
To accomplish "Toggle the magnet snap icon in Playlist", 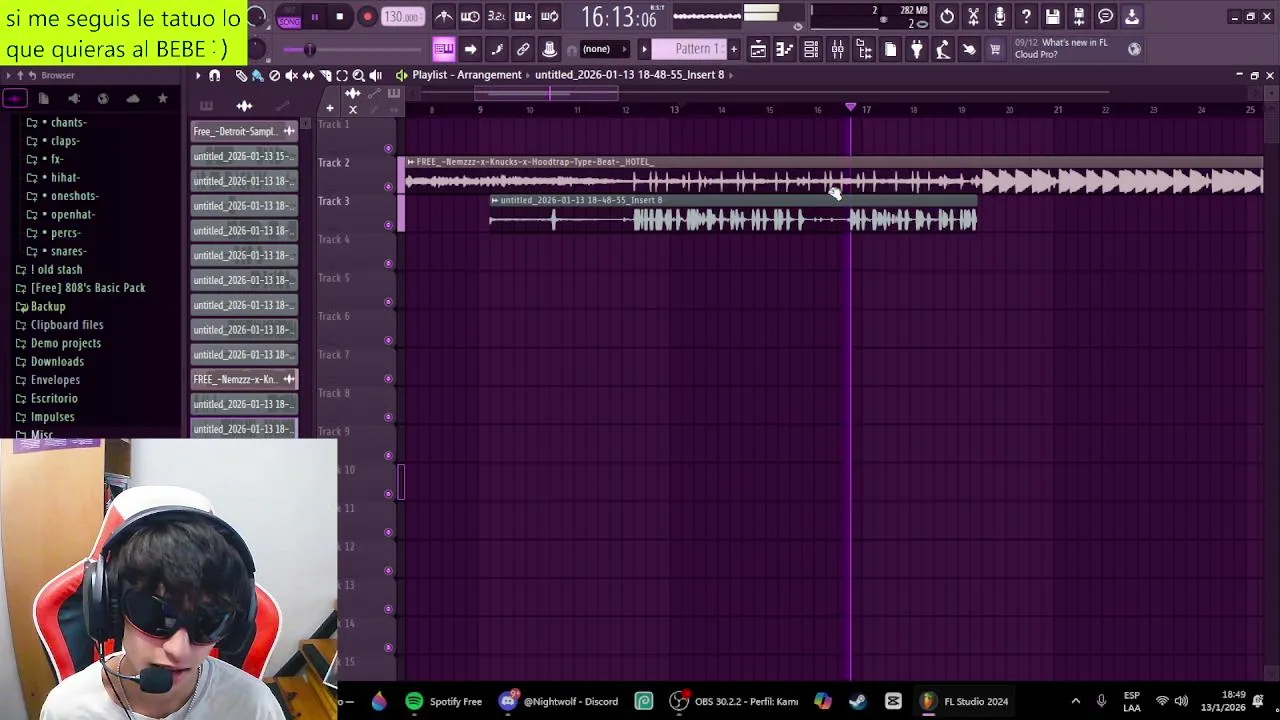I will click(214, 75).
